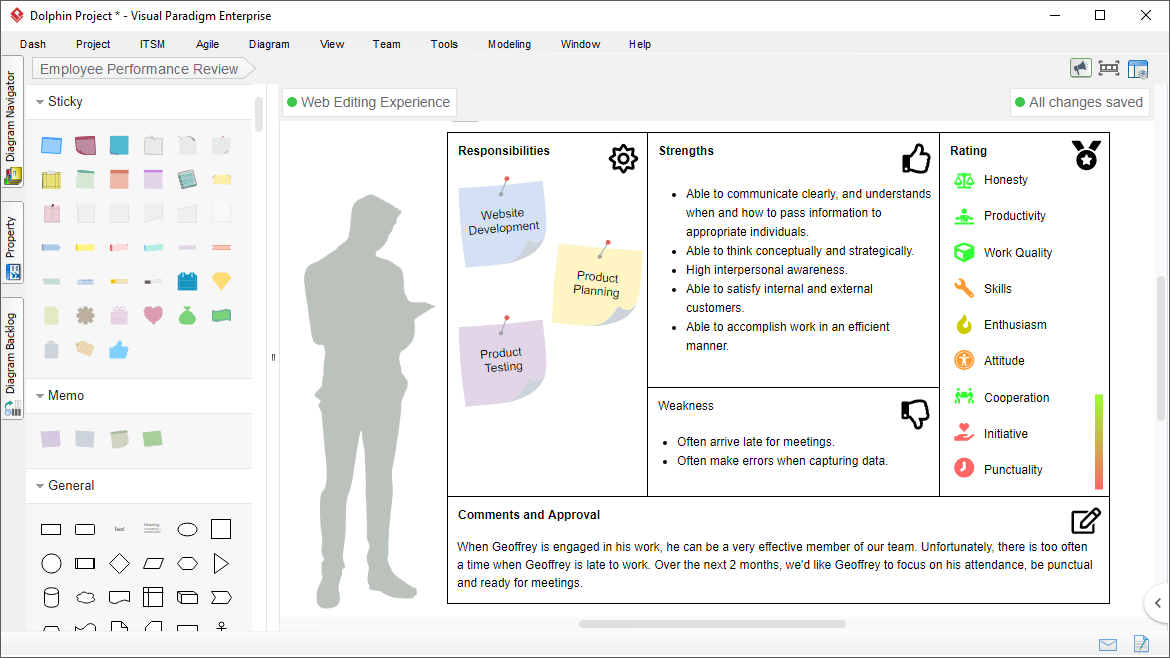
Task: Pick the cloud shape in General
Action: 86,598
